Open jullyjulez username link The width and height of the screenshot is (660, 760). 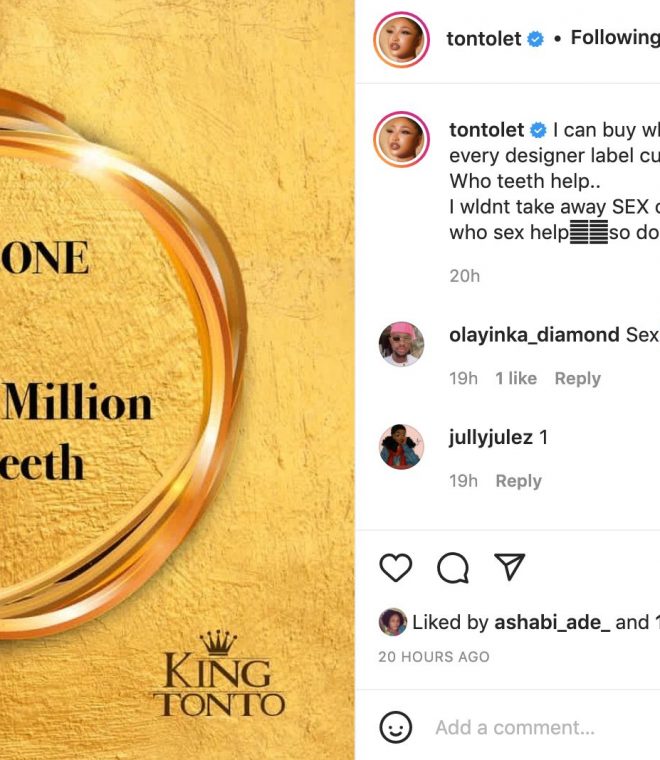pos(491,437)
